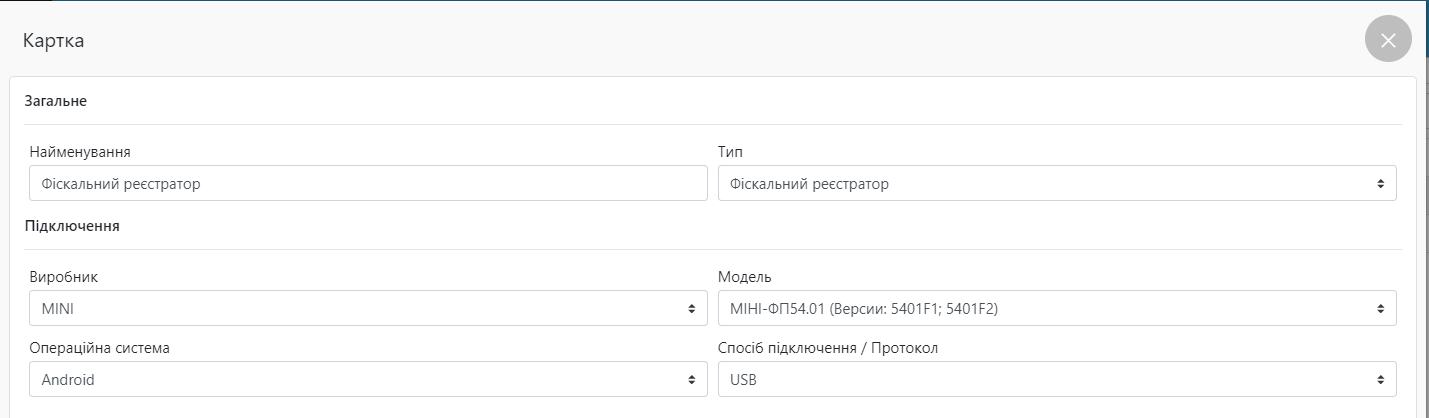Click the up-down arrow icon of Модель select

(1380, 309)
